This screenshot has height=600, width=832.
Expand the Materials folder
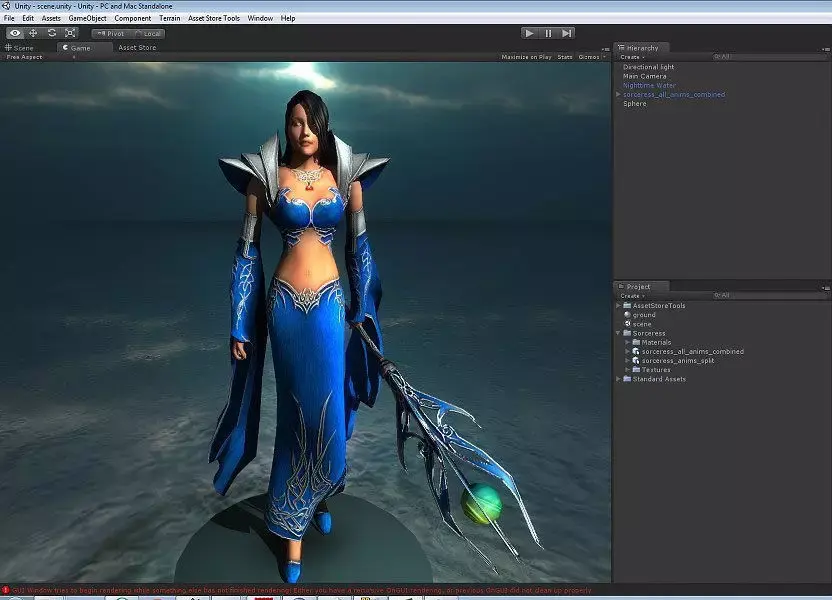click(x=627, y=342)
